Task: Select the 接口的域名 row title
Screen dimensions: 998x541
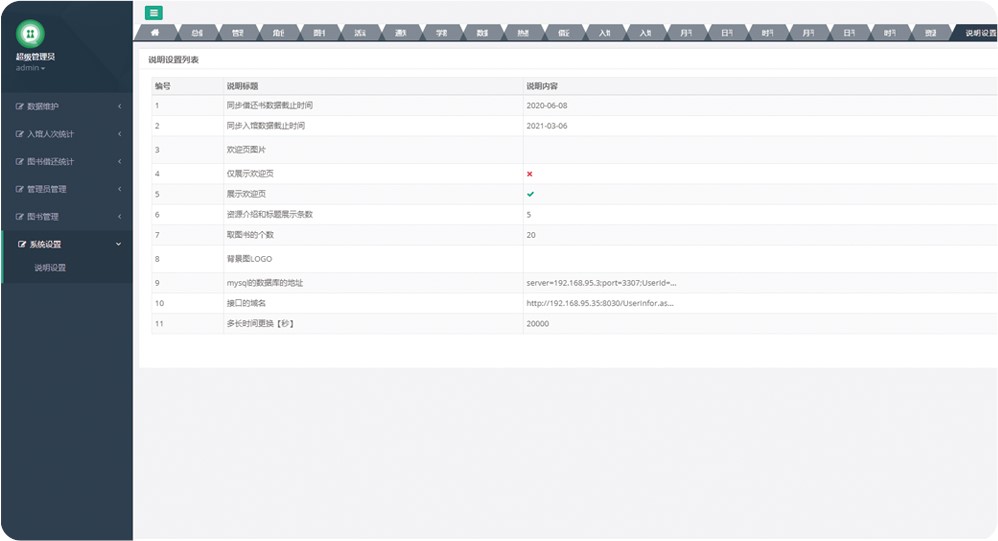Action: 246,304
